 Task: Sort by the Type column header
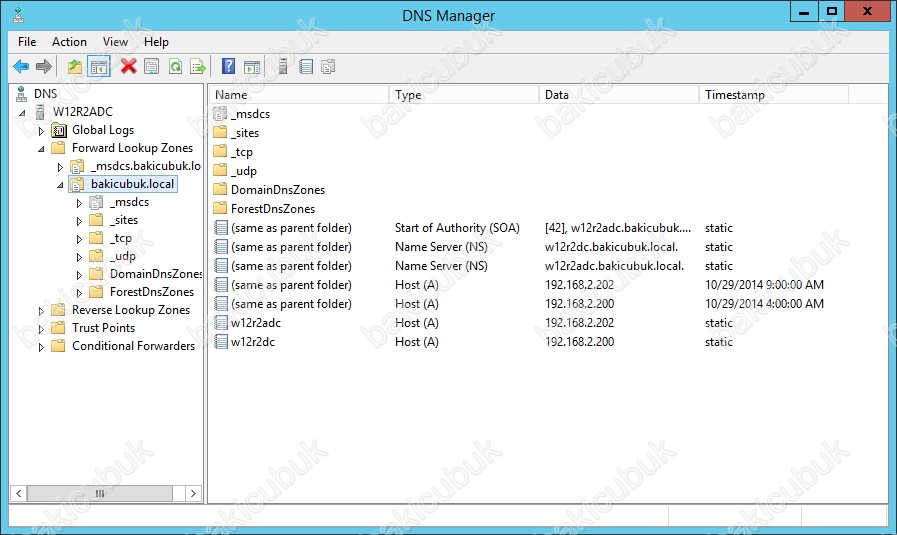point(464,94)
